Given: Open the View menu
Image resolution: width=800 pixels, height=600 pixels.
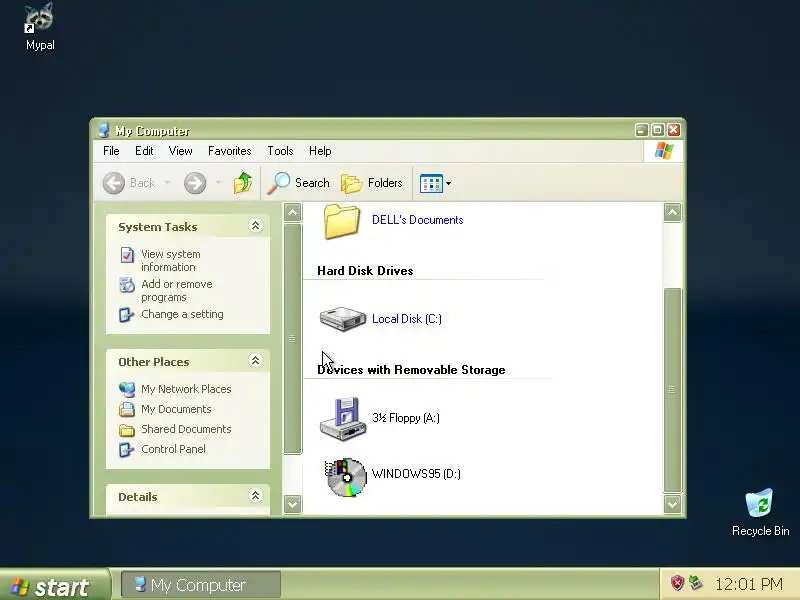Looking at the screenshot, I should coord(181,151).
